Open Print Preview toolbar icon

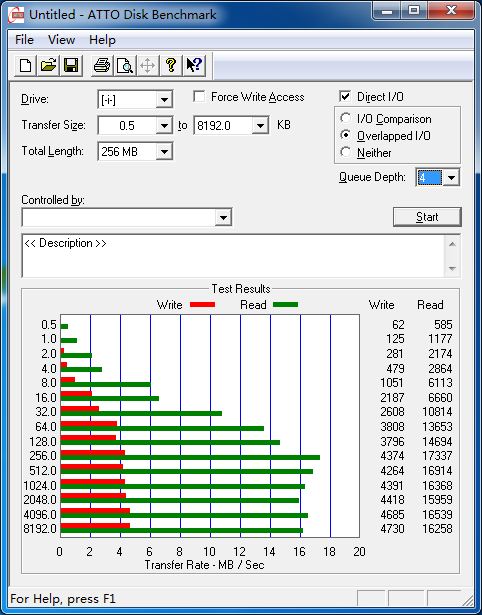(125, 65)
